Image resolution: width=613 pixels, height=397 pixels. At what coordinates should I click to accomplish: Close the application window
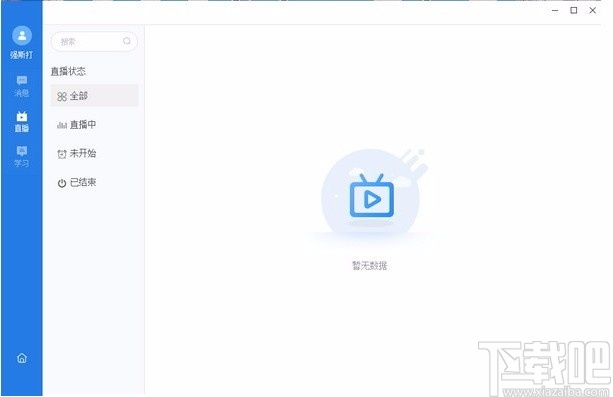pyautogui.click(x=593, y=11)
